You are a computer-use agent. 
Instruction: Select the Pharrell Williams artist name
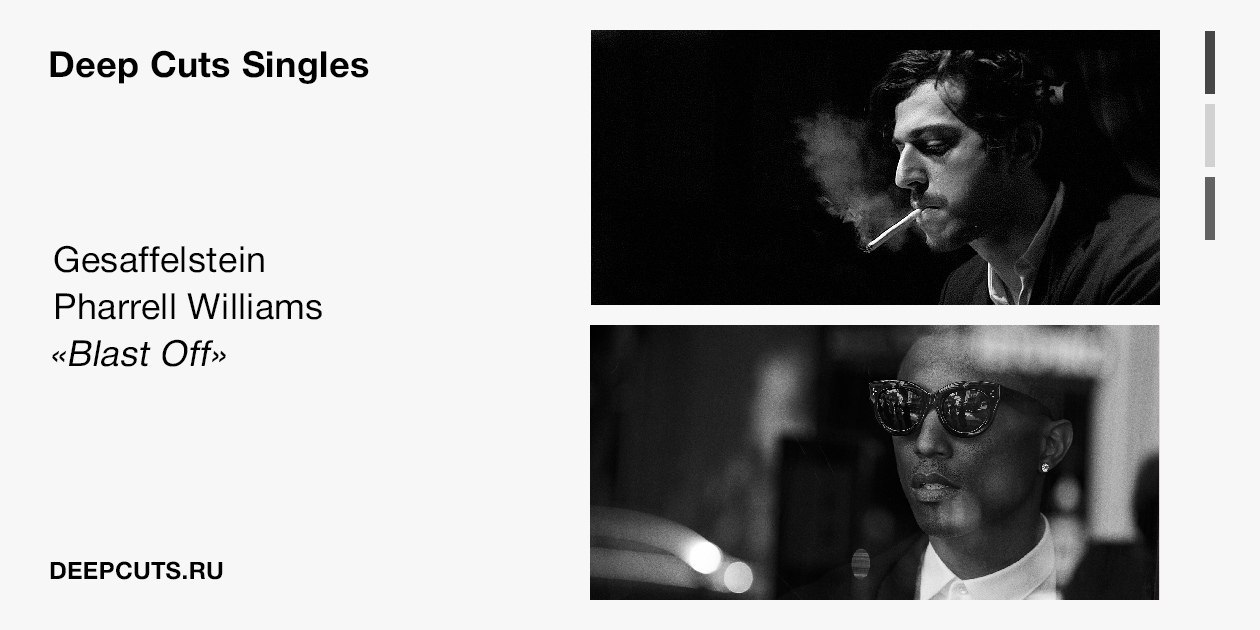(x=188, y=306)
